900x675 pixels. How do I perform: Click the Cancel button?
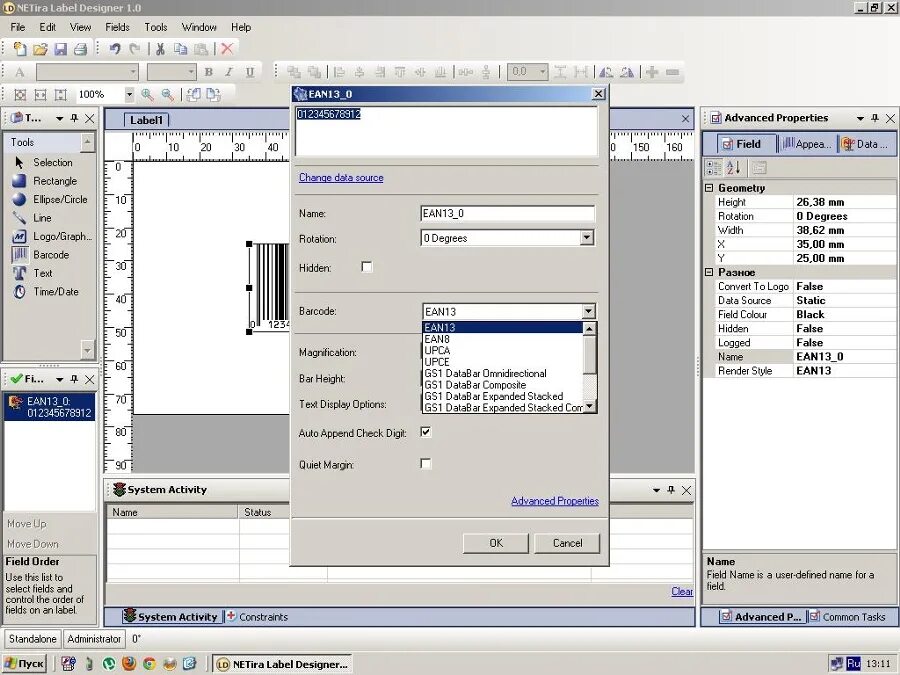click(x=567, y=543)
